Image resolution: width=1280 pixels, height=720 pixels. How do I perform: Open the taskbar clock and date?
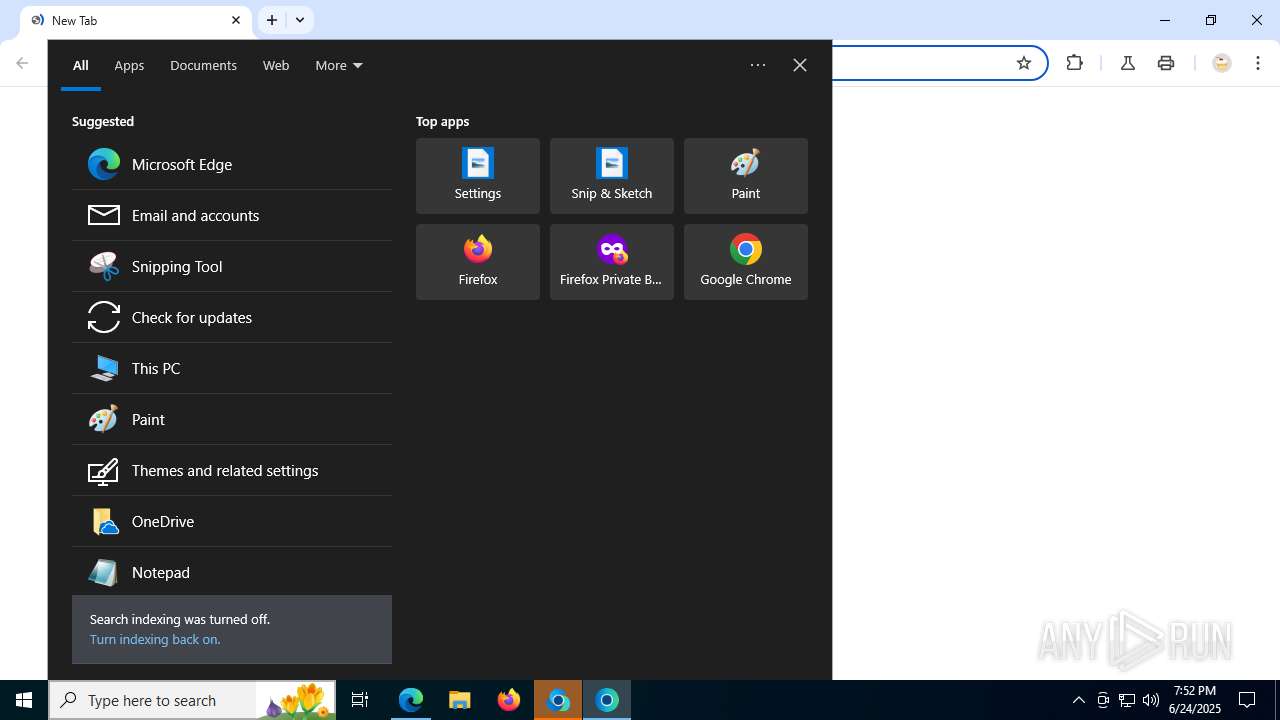coord(1195,700)
